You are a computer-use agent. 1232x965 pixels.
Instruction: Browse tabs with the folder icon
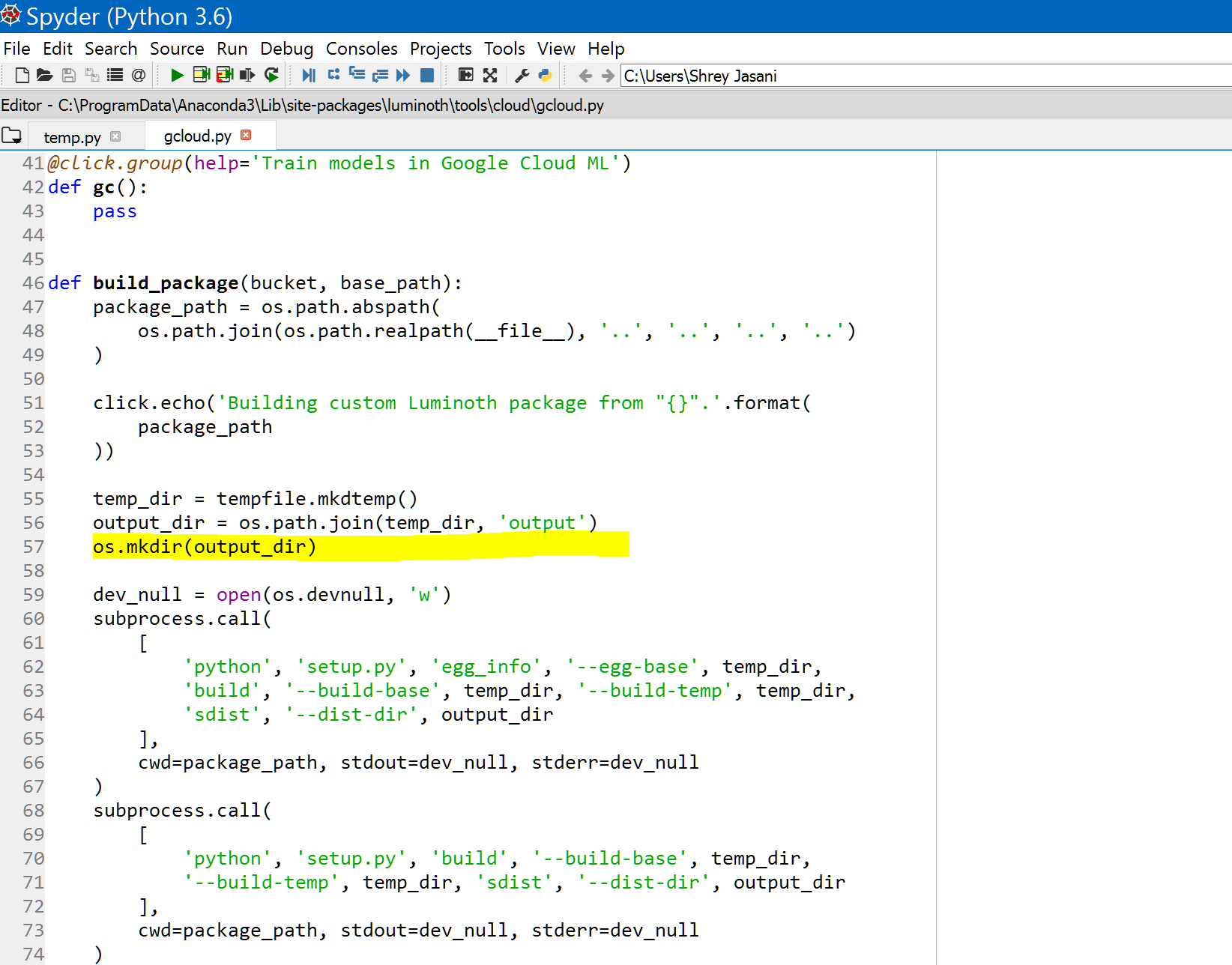pyautogui.click(x=12, y=135)
